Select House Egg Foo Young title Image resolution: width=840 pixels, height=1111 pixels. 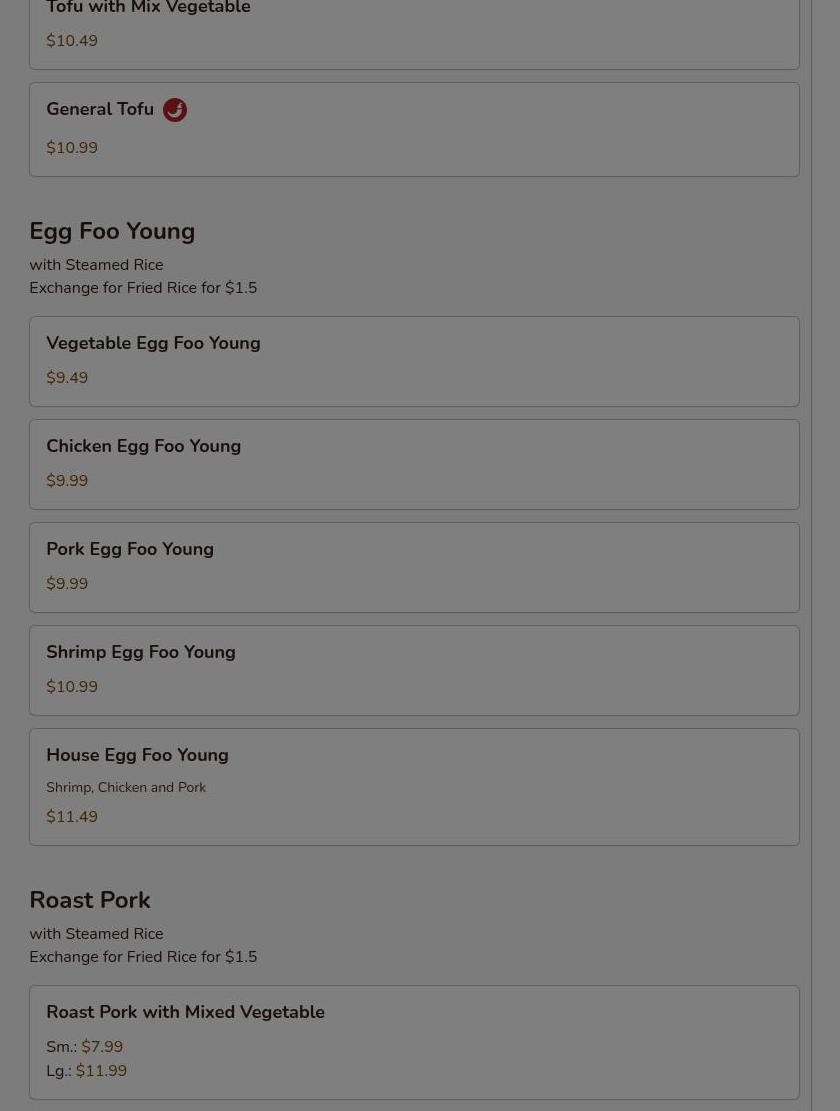pos(137,755)
